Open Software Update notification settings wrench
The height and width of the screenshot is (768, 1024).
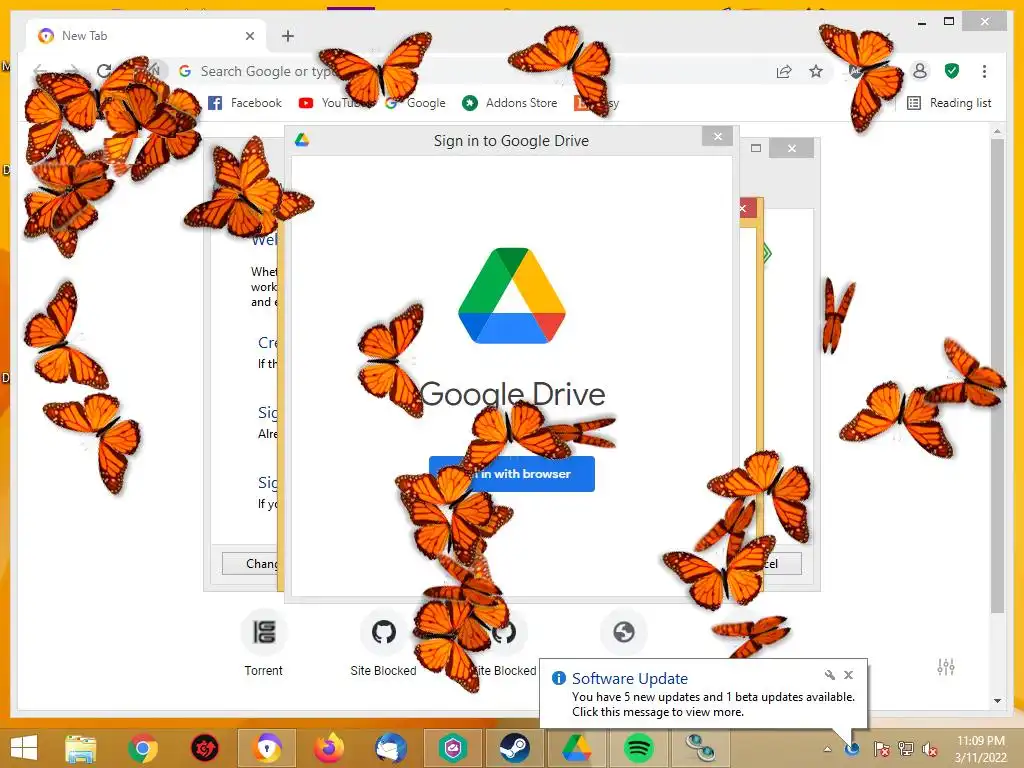pyautogui.click(x=829, y=675)
